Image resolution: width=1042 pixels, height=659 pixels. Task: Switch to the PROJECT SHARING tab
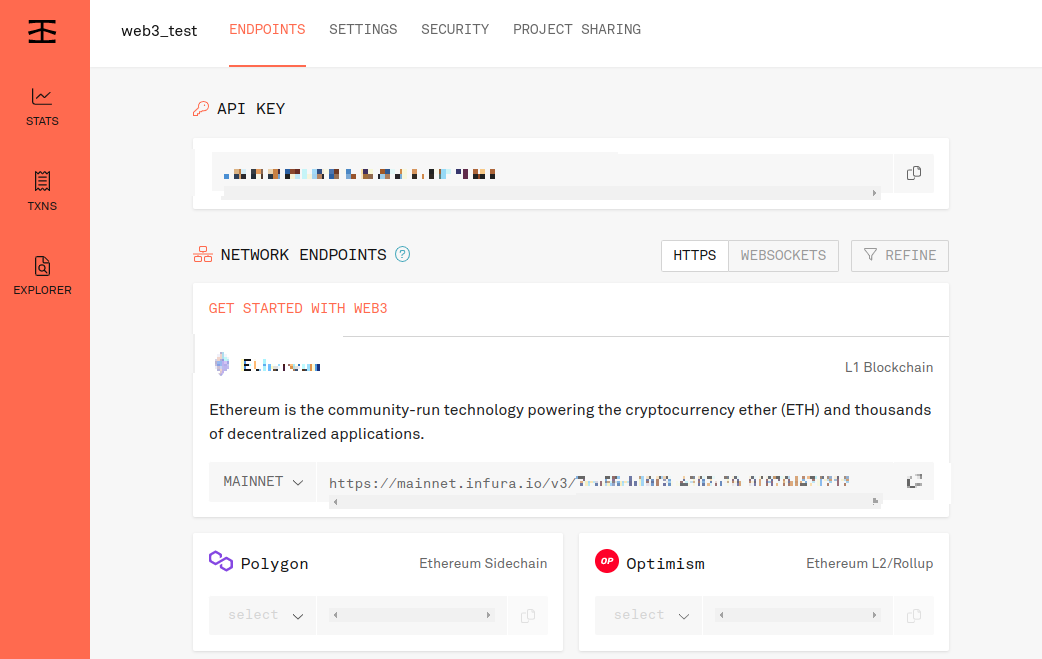tap(577, 29)
